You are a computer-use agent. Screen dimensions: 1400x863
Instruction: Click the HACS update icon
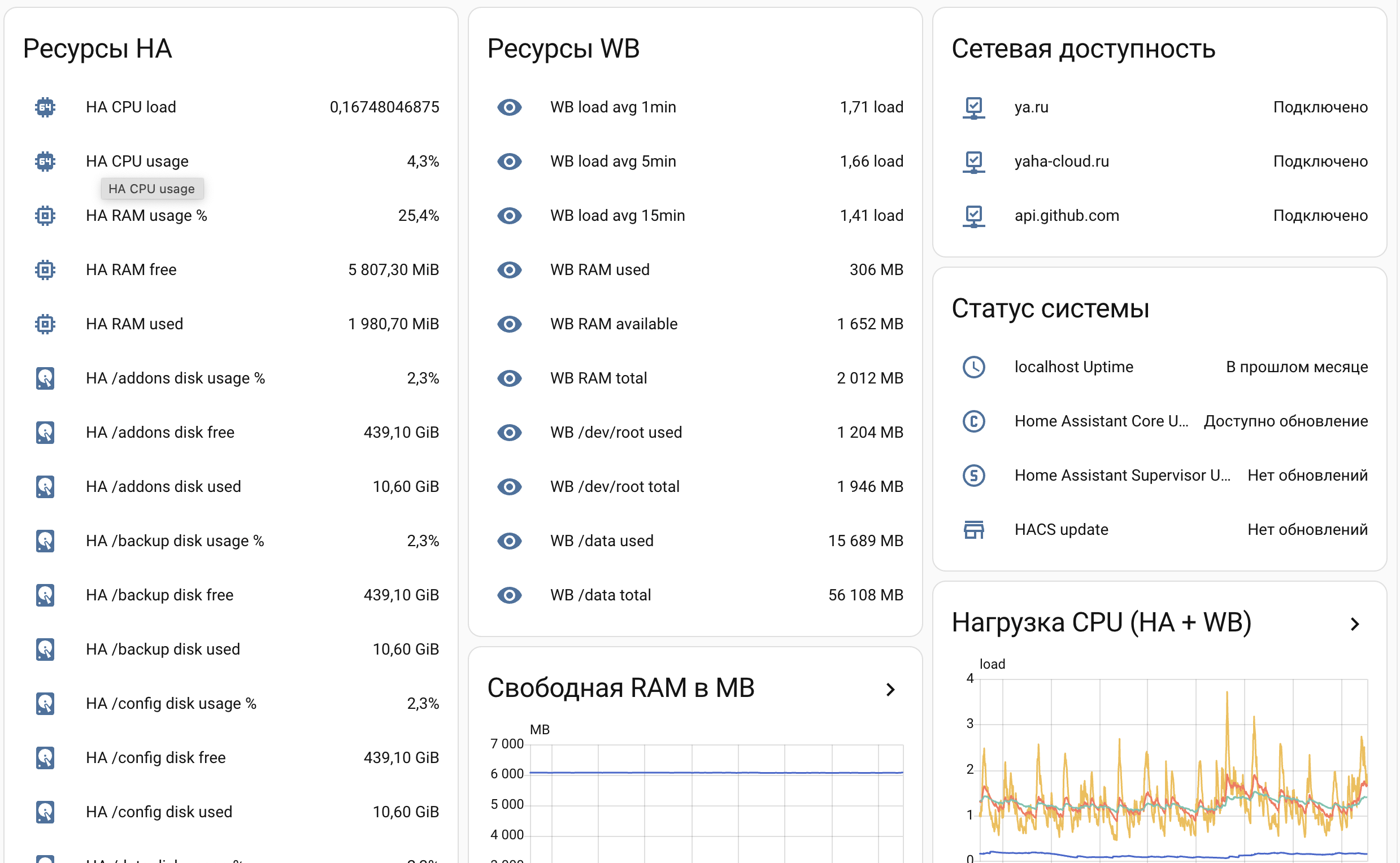(x=973, y=530)
